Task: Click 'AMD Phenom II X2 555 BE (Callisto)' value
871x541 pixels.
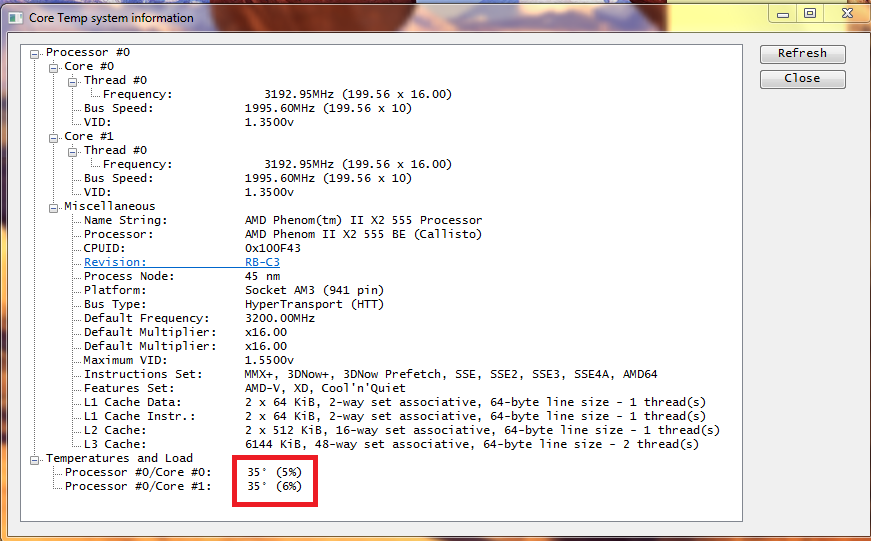Action: tap(363, 234)
